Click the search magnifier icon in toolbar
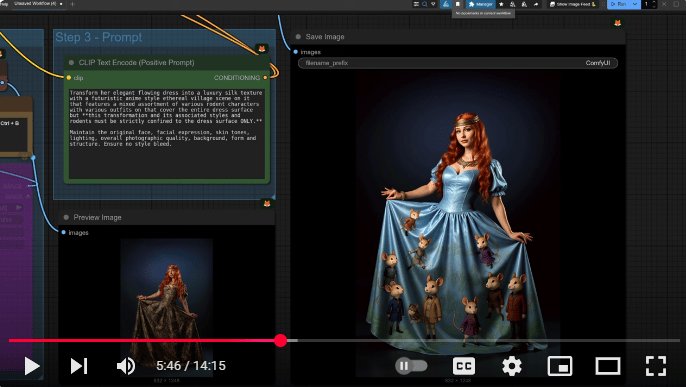This screenshot has height=387, width=686. tap(424, 4)
